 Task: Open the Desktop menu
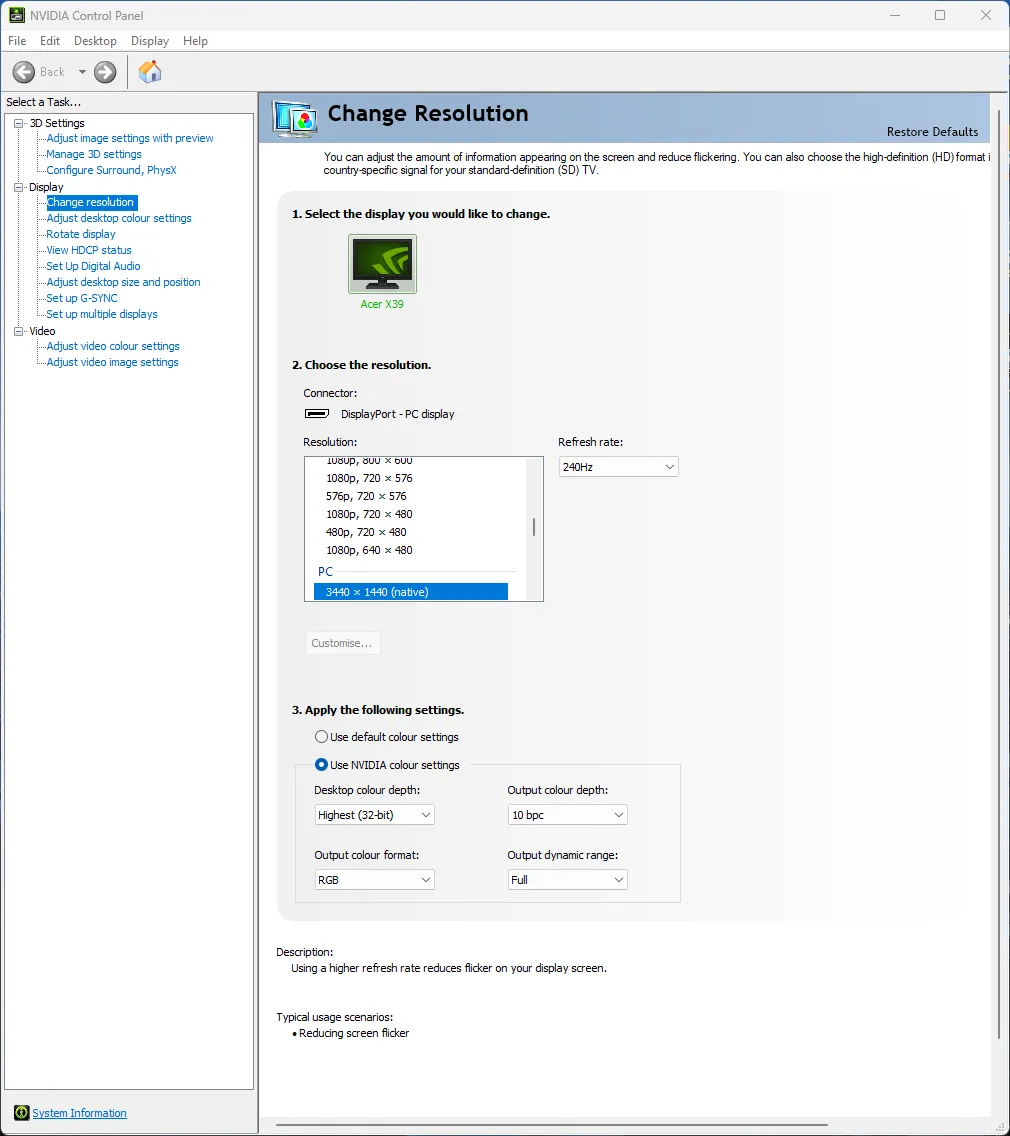click(95, 41)
